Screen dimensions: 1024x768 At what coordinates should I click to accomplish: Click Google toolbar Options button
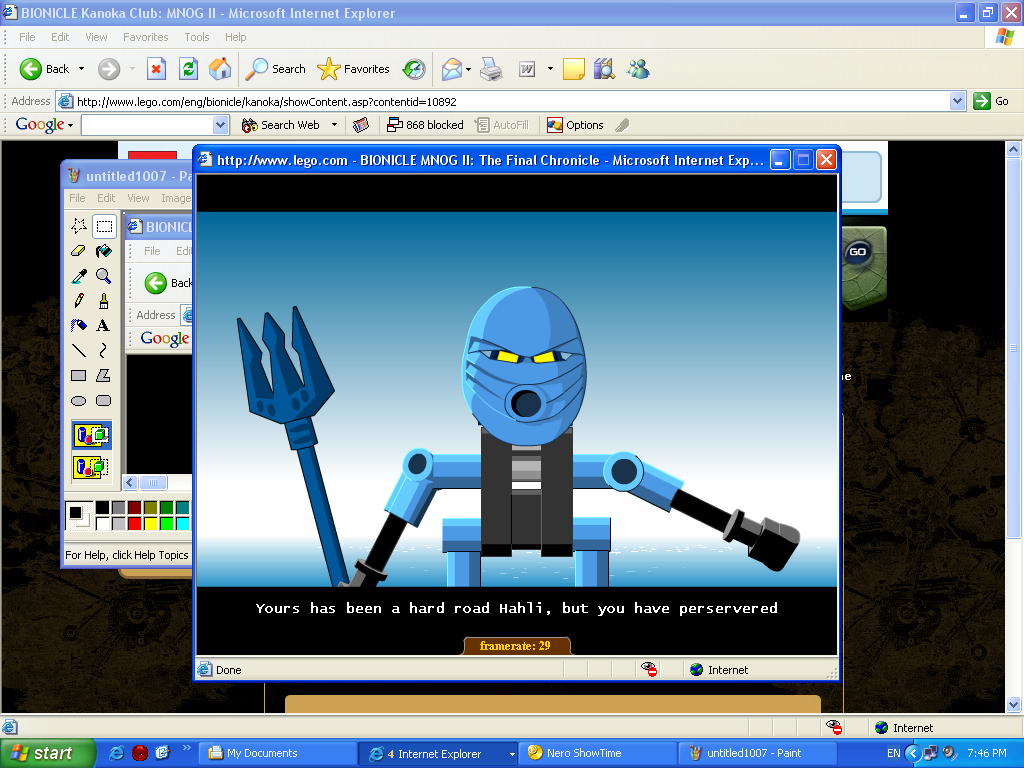pyautogui.click(x=575, y=125)
